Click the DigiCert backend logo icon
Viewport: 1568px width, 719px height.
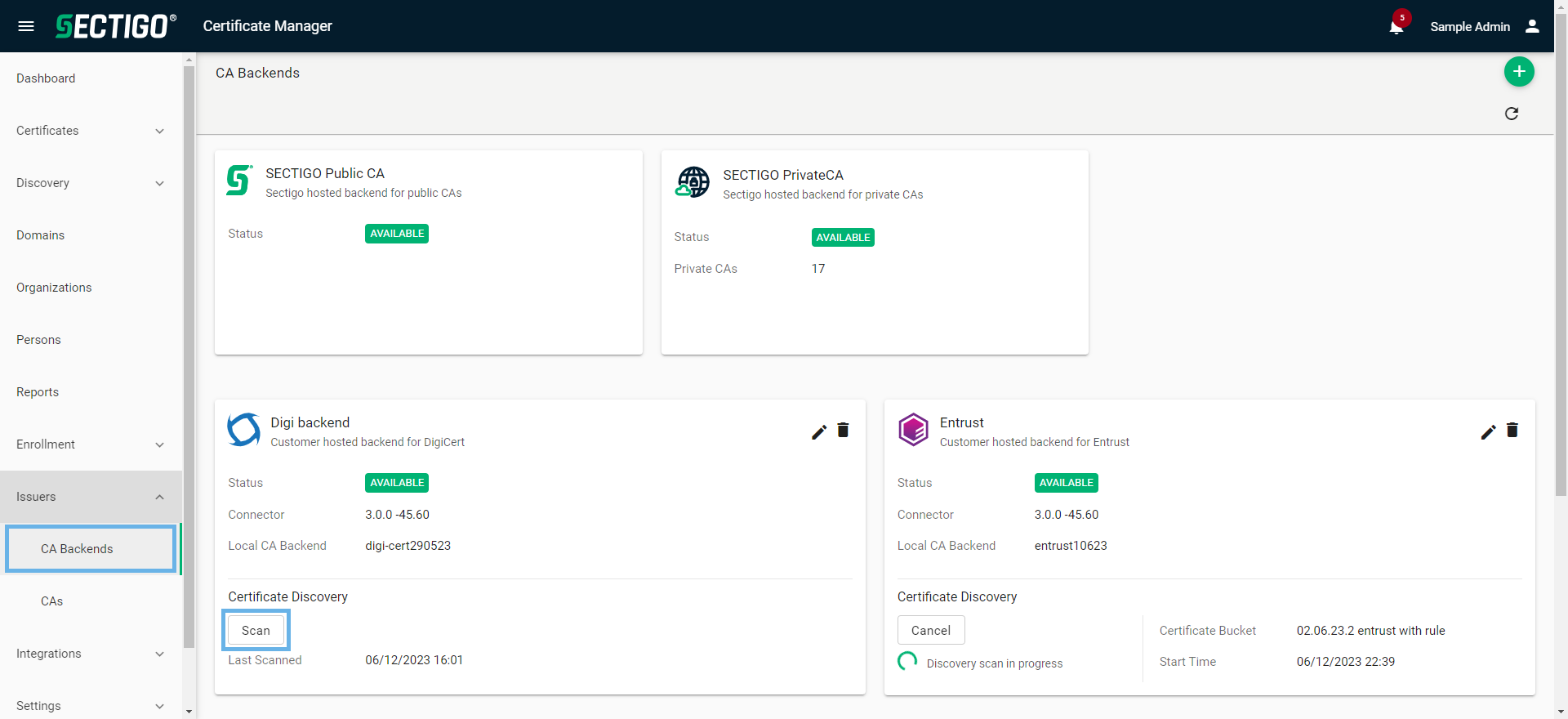[243, 430]
